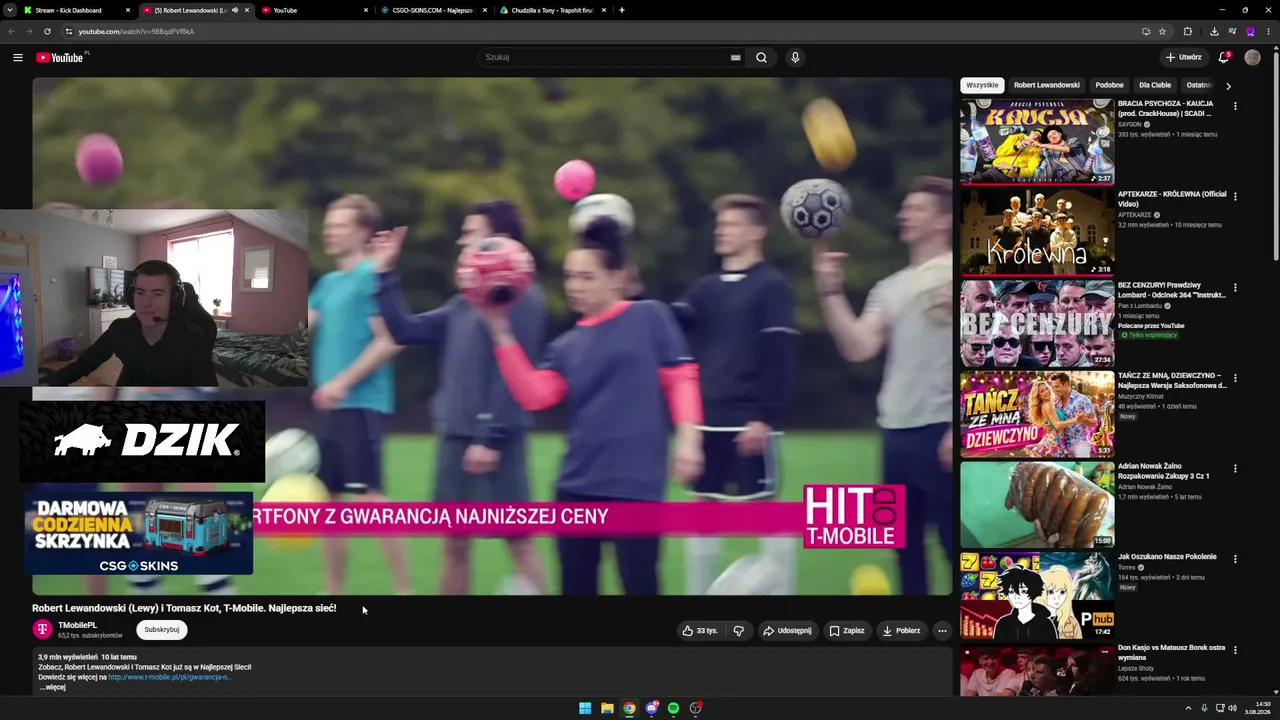The width and height of the screenshot is (1280, 720).
Task: Go back in the browser
Action: [11, 31]
